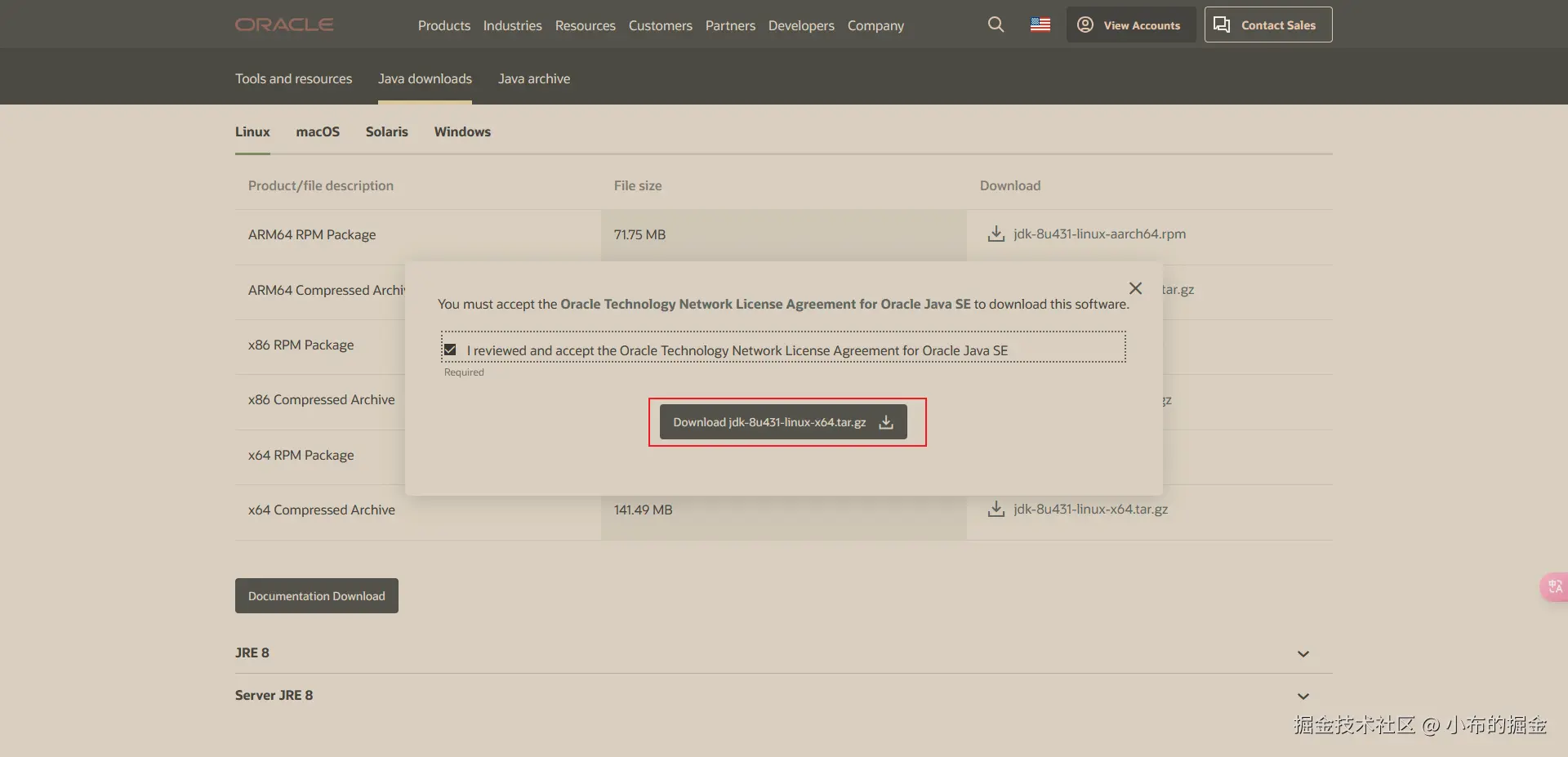Image resolution: width=1568 pixels, height=757 pixels.
Task: Click the File size column header
Action: [x=638, y=185]
